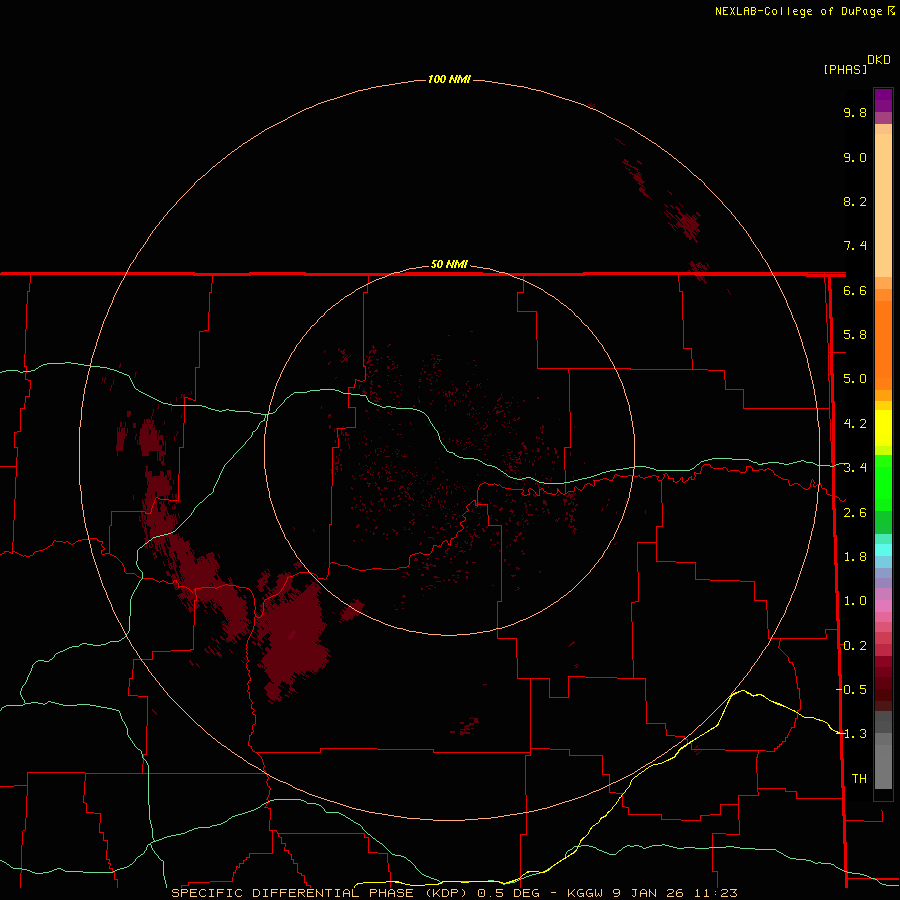Click the cyan segment of color bar

click(x=883, y=550)
